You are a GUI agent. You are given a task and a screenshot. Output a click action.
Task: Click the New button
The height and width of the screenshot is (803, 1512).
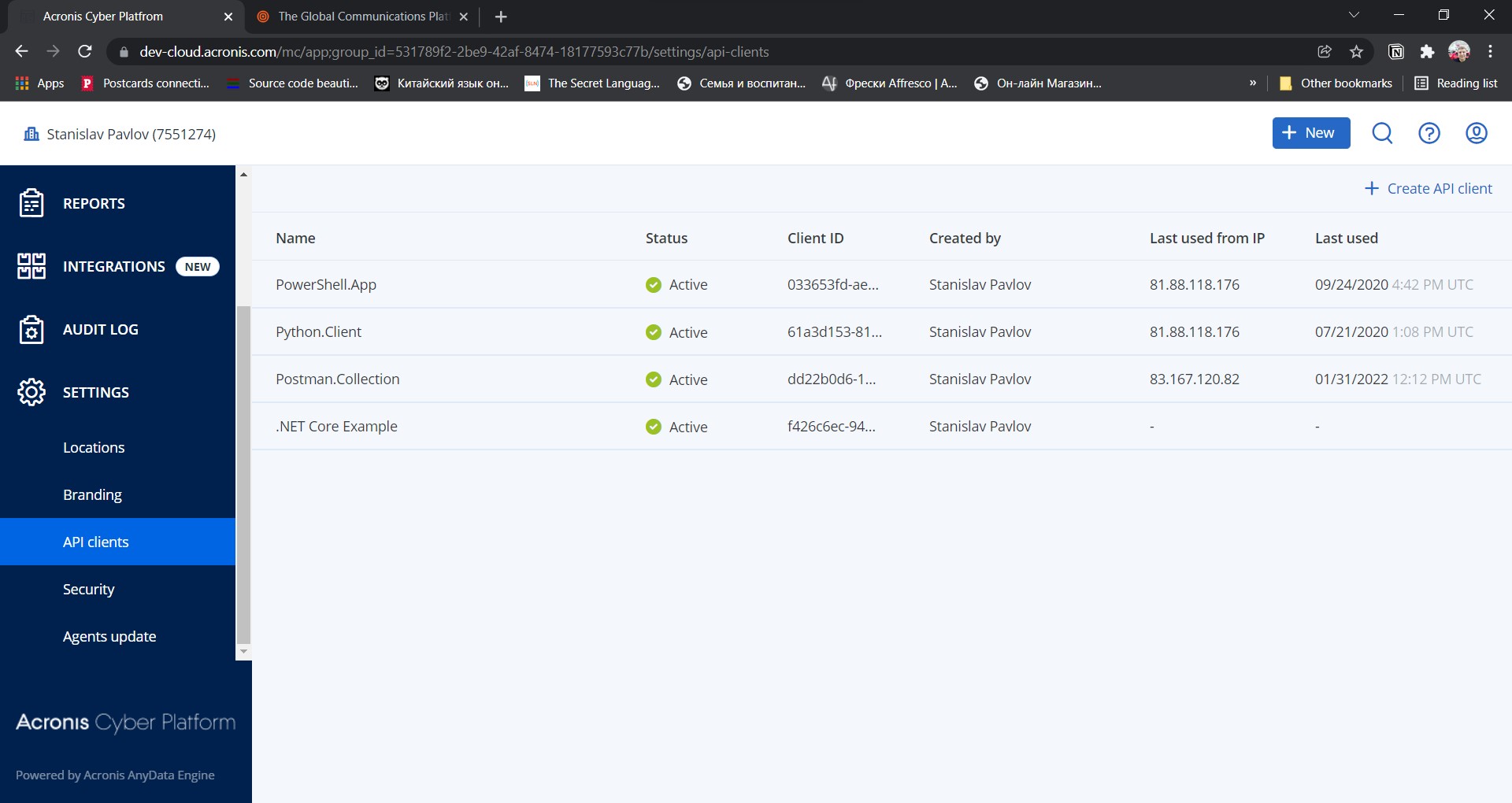[1311, 133]
